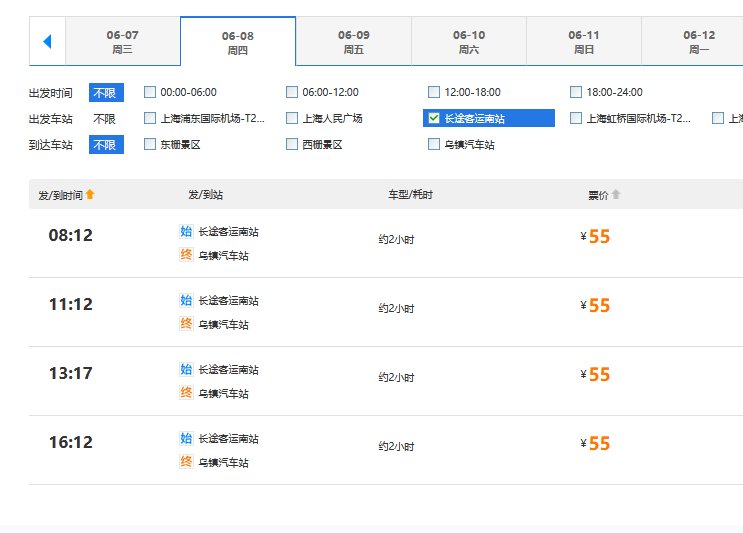Select the 06-08 Thursday date tab
Viewport: 743px width, 533px height.
pyautogui.click(x=238, y=42)
